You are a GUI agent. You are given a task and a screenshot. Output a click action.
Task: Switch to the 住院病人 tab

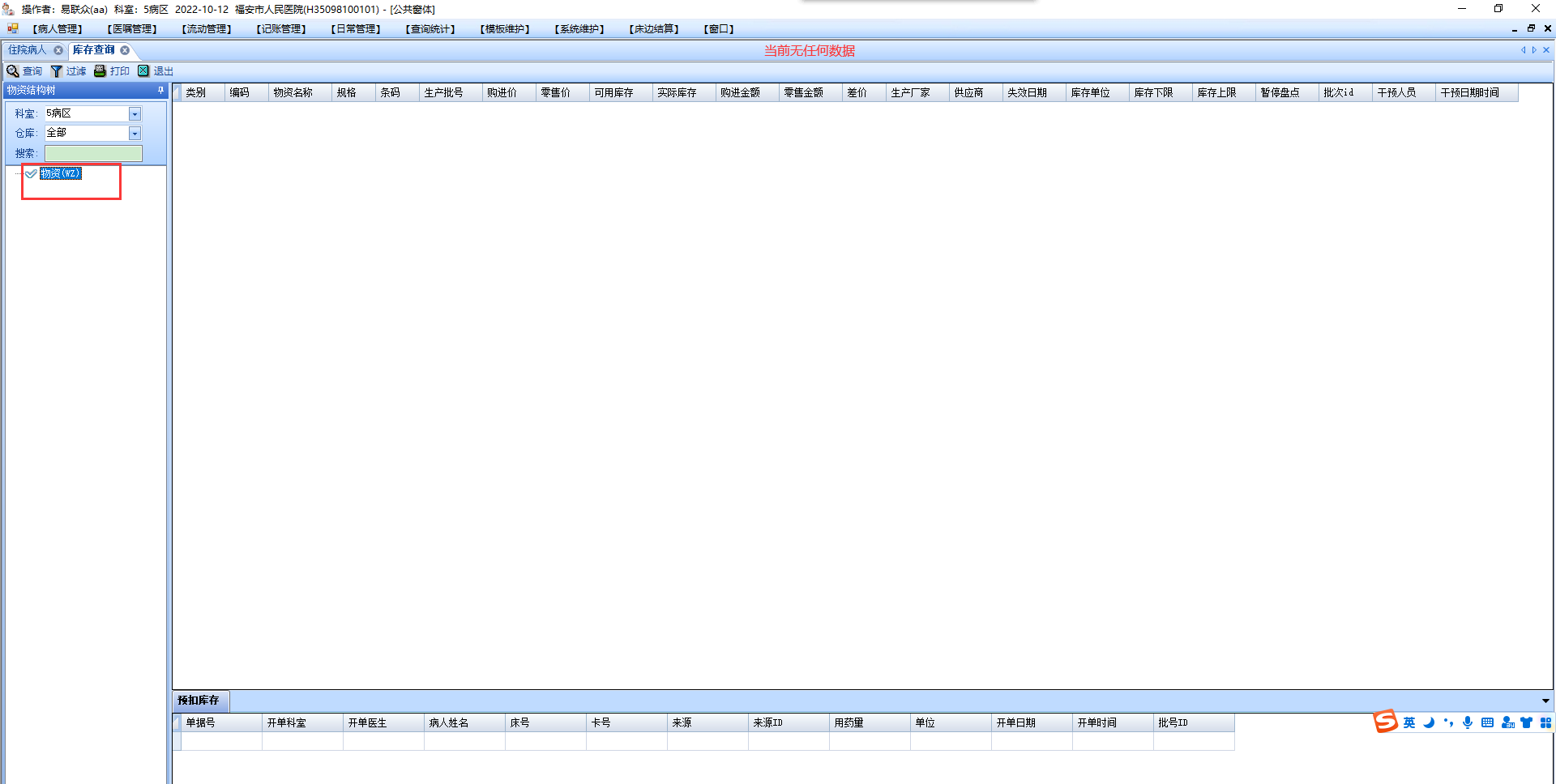[x=28, y=50]
